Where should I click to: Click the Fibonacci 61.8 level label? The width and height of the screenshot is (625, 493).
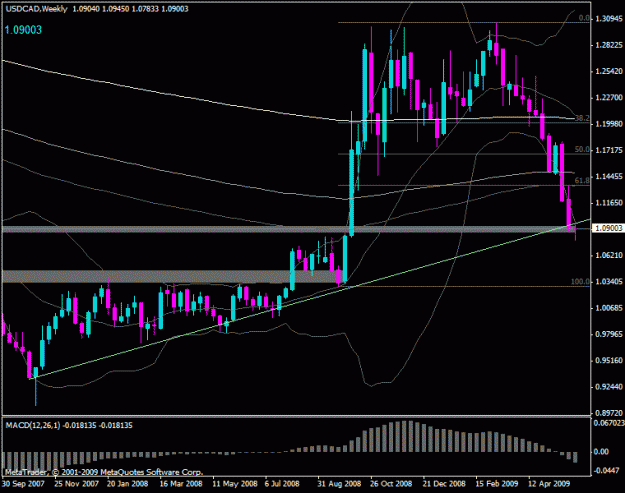[582, 181]
